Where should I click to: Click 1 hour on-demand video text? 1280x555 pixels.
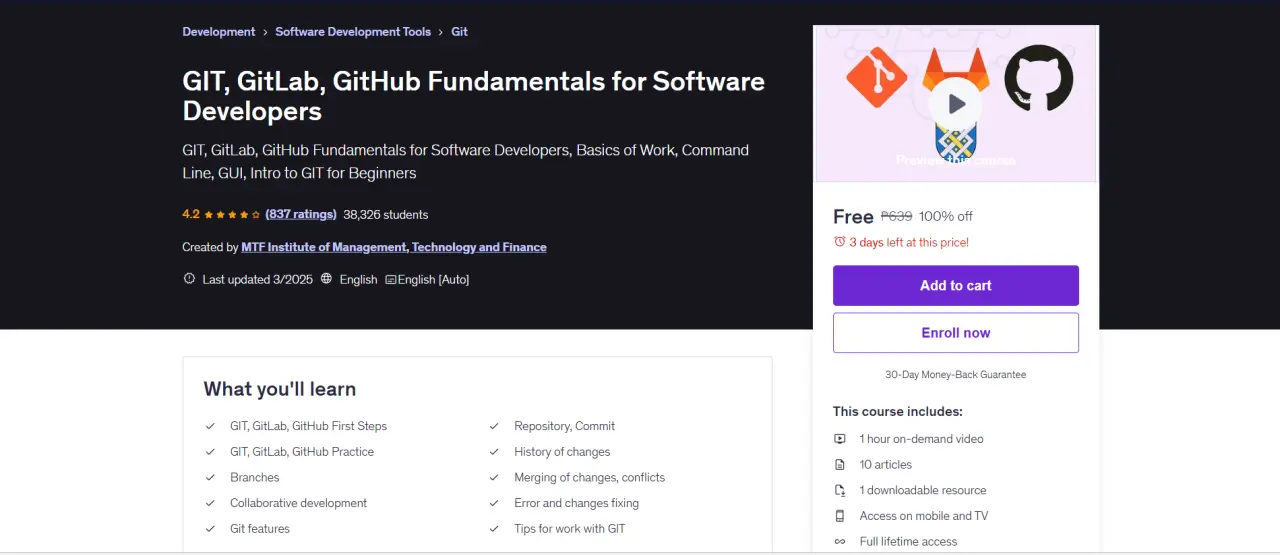point(921,439)
